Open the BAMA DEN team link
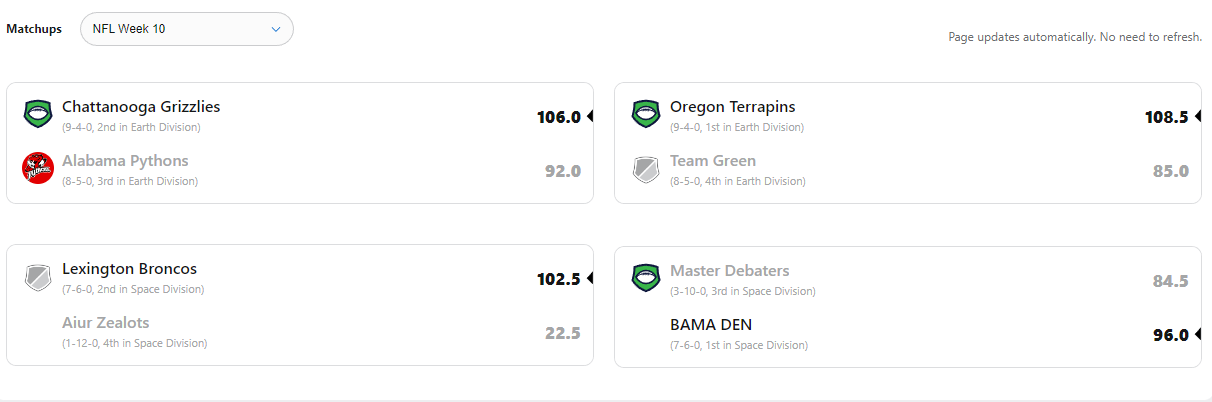The image size is (1212, 402). coord(711,325)
